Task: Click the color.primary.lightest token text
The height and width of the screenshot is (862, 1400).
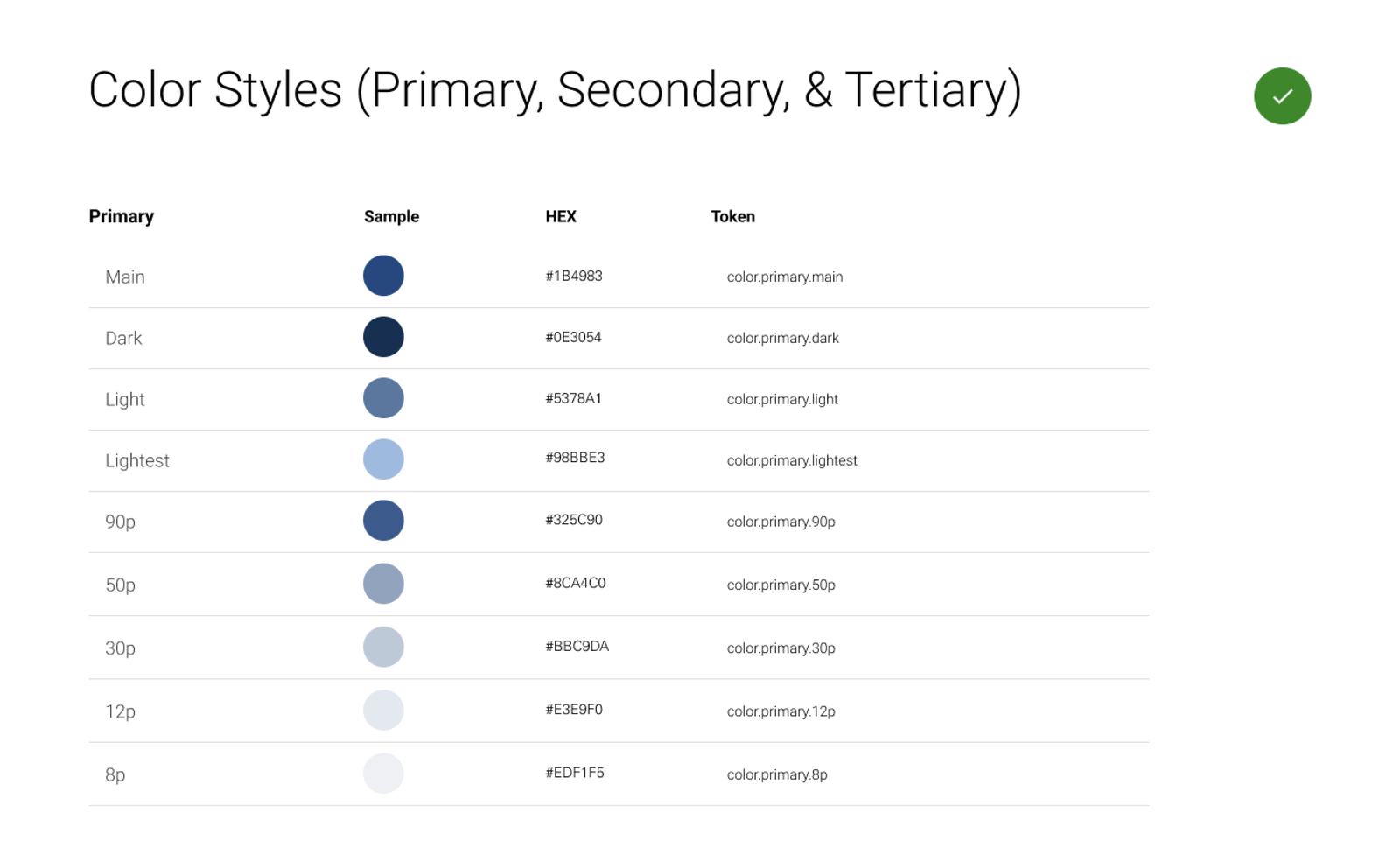Action: 792,461
